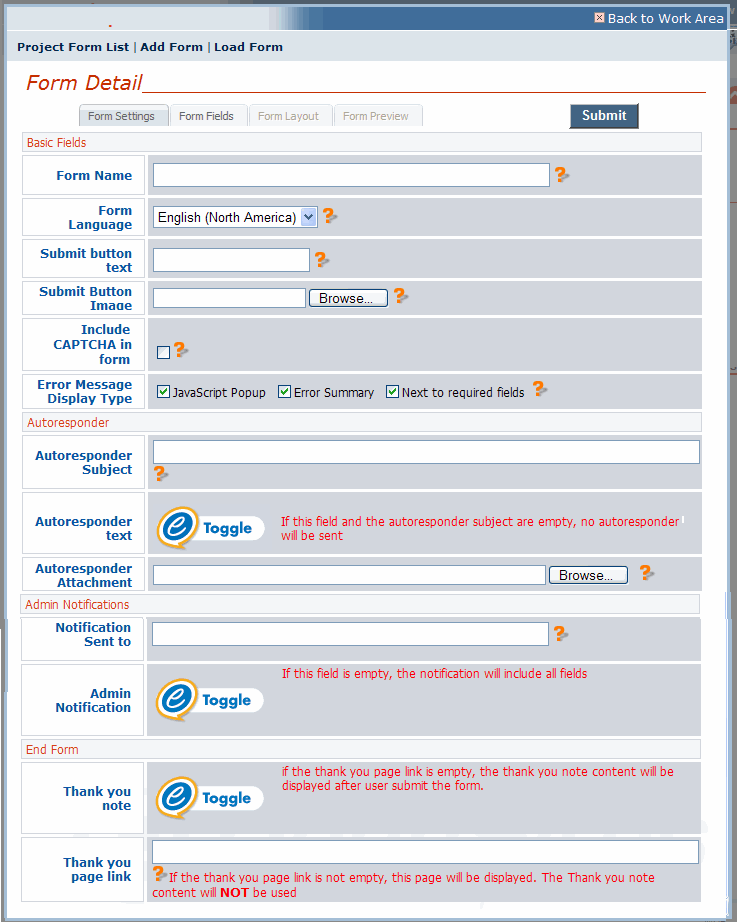Toggle the Admin Notification editor
The width and height of the screenshot is (737, 922).
(210, 700)
